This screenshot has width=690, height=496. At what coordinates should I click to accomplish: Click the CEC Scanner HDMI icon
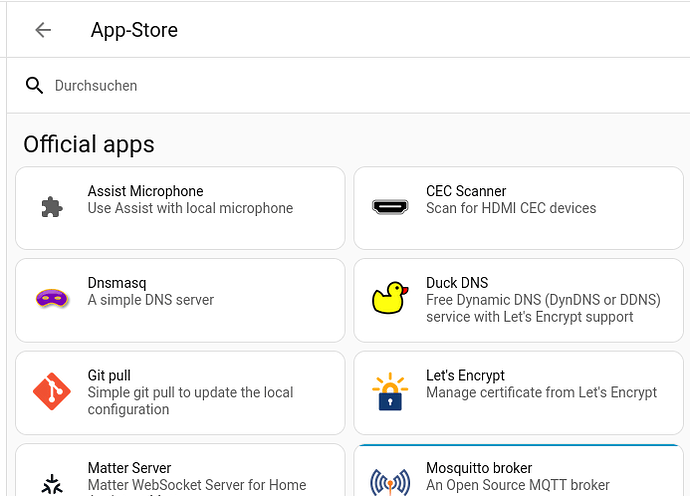click(x=390, y=207)
